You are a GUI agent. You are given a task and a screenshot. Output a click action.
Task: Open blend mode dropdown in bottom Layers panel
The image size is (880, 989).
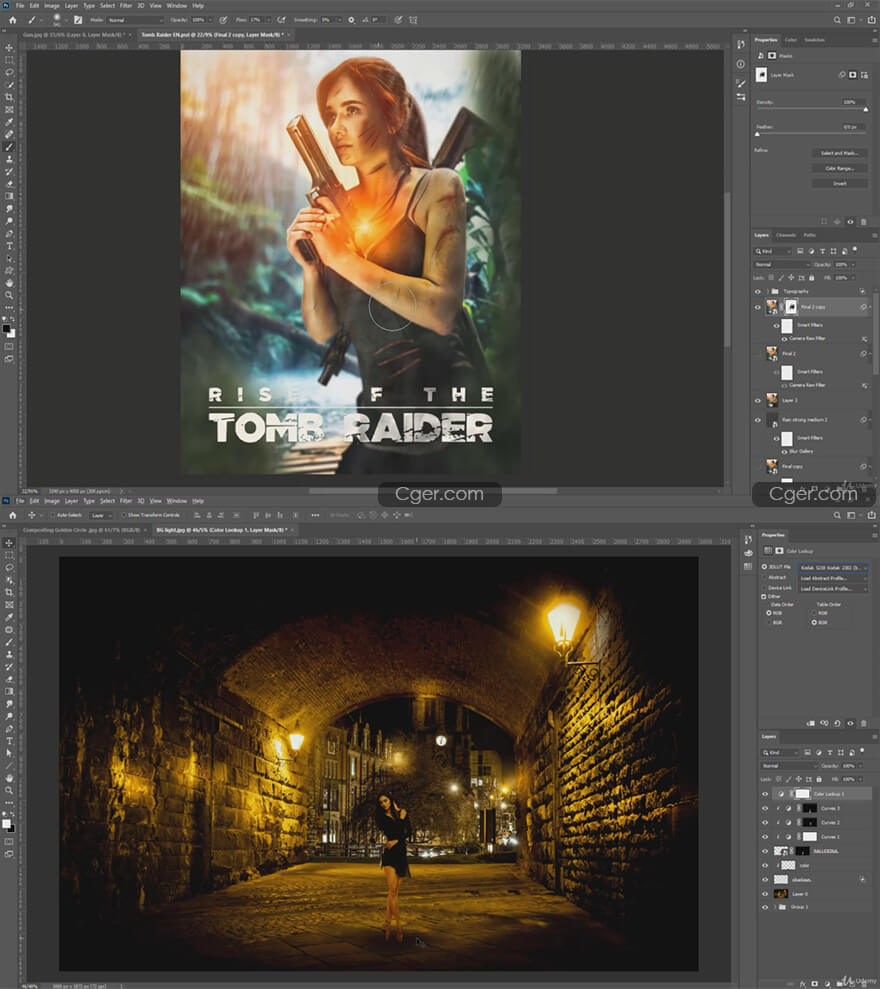tap(789, 766)
